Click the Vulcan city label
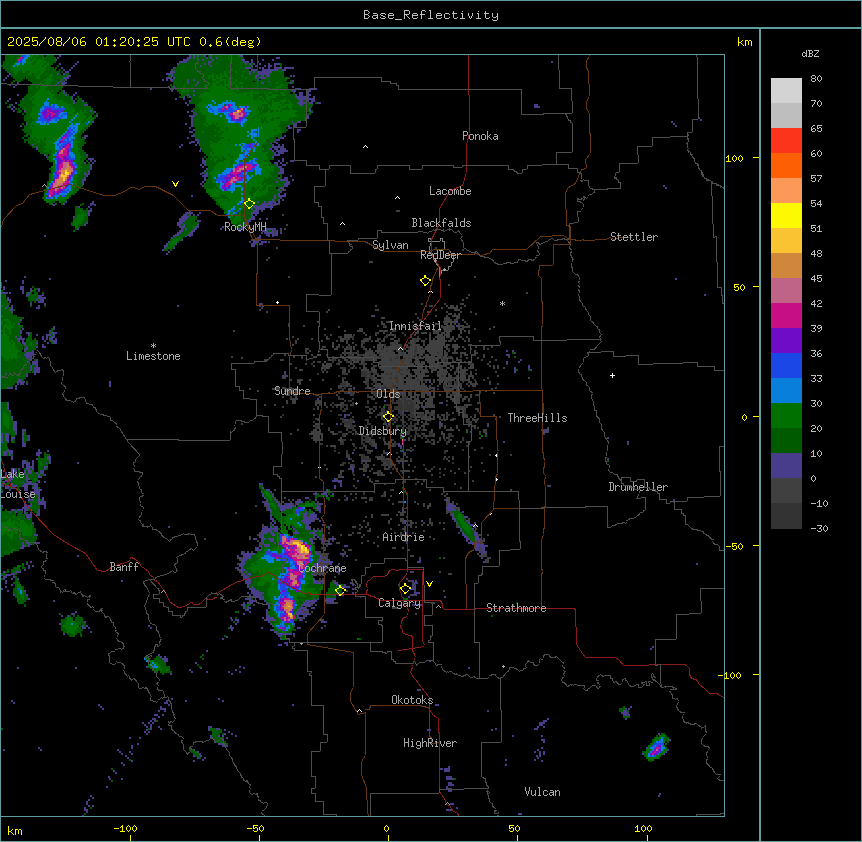The height and width of the screenshot is (842, 862). (543, 792)
